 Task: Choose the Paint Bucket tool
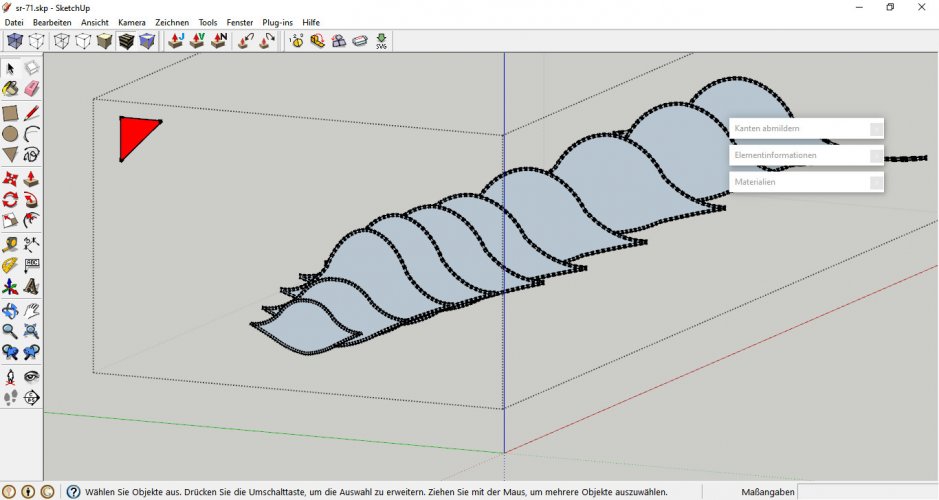click(x=10, y=89)
